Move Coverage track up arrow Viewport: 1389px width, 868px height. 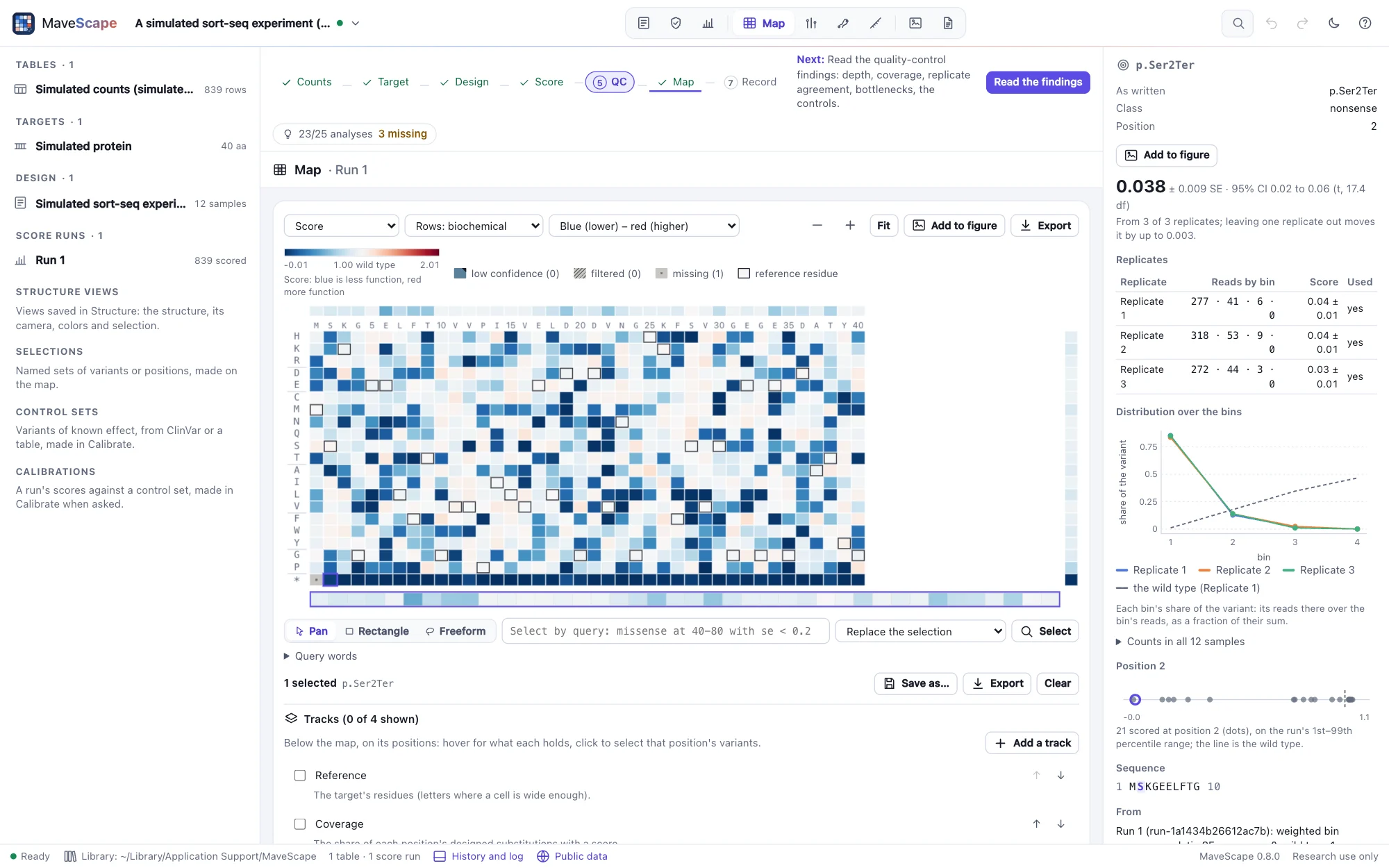click(1036, 824)
